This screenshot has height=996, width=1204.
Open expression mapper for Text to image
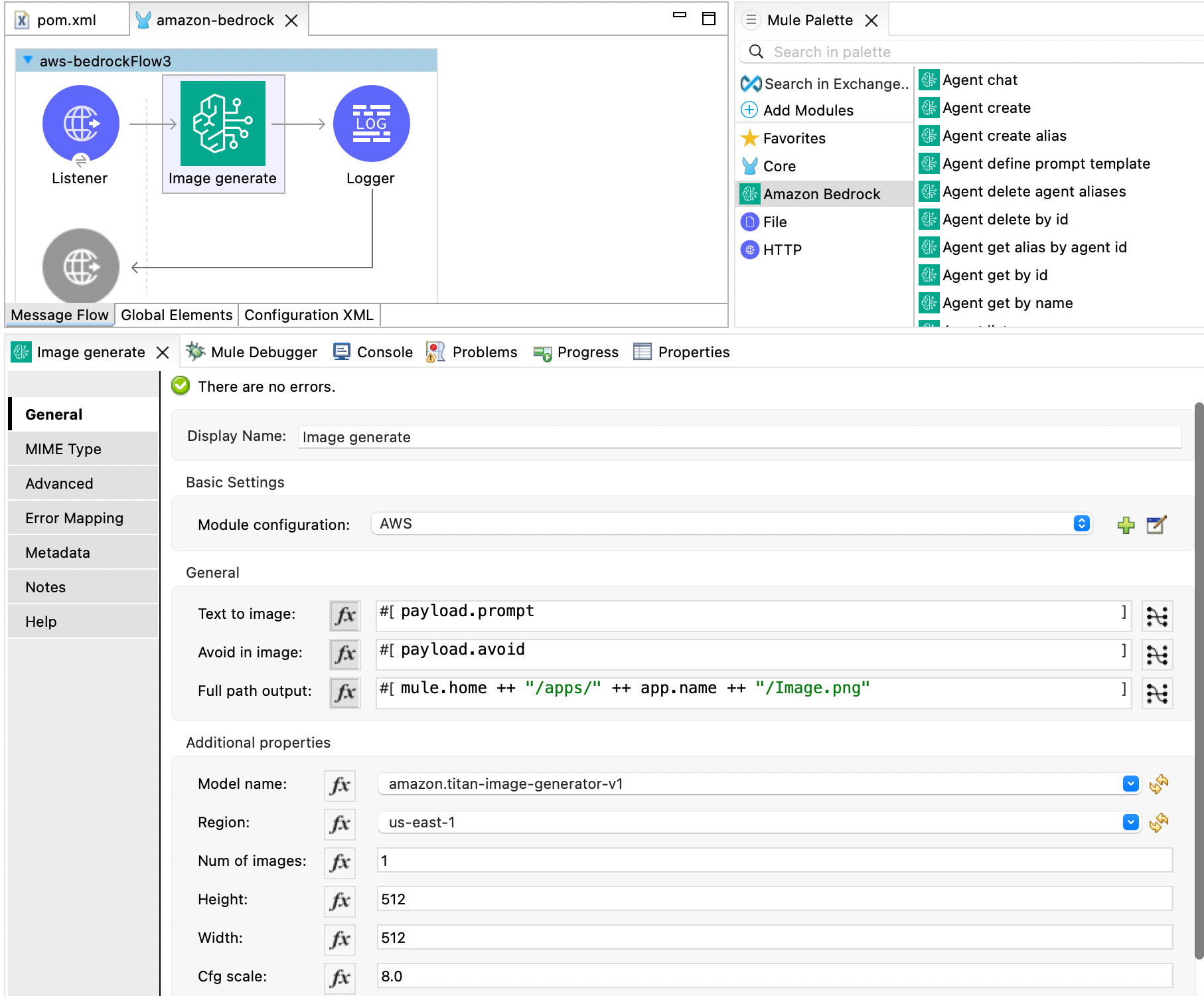coord(1157,616)
